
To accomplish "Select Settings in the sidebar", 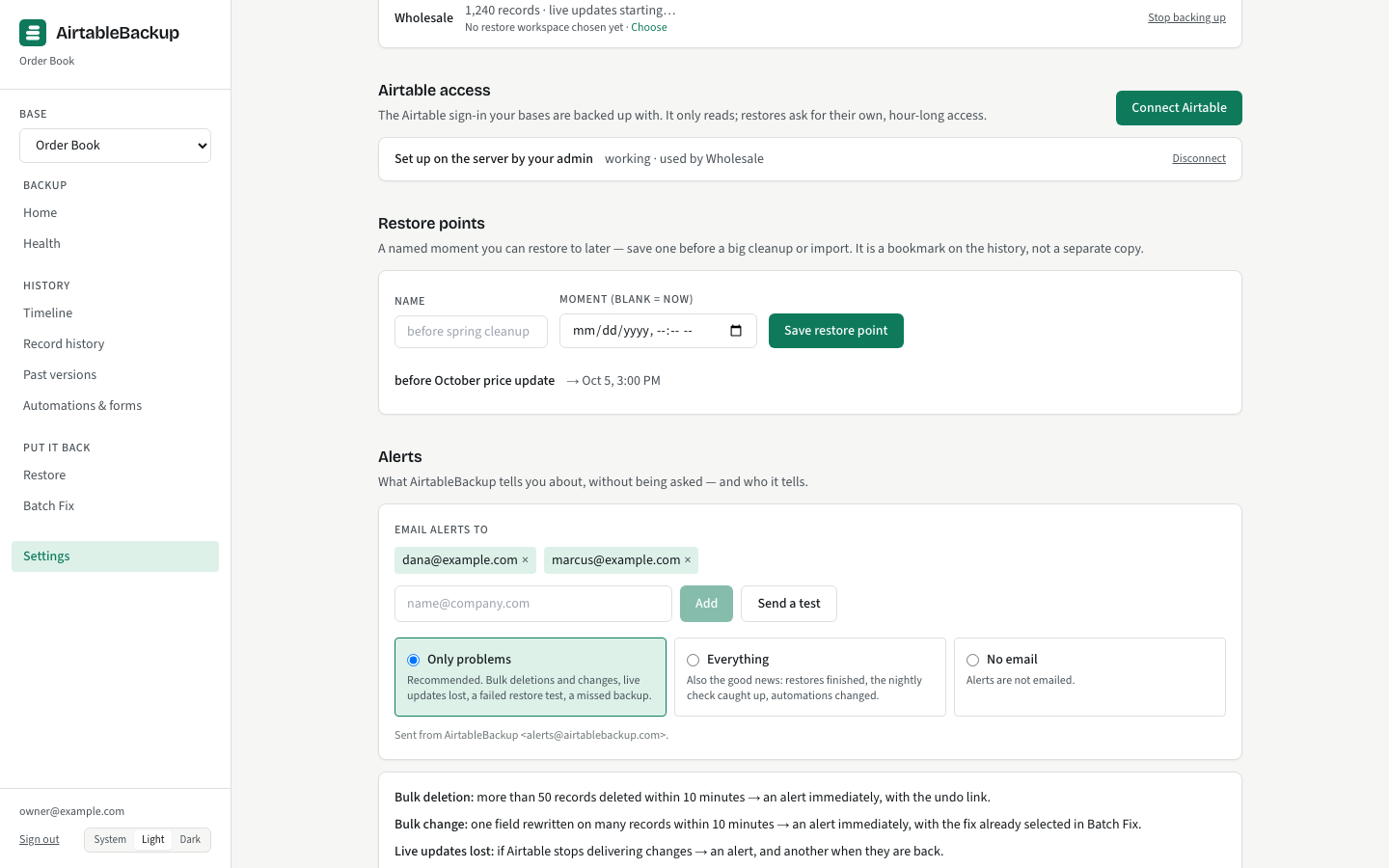I will [115, 556].
